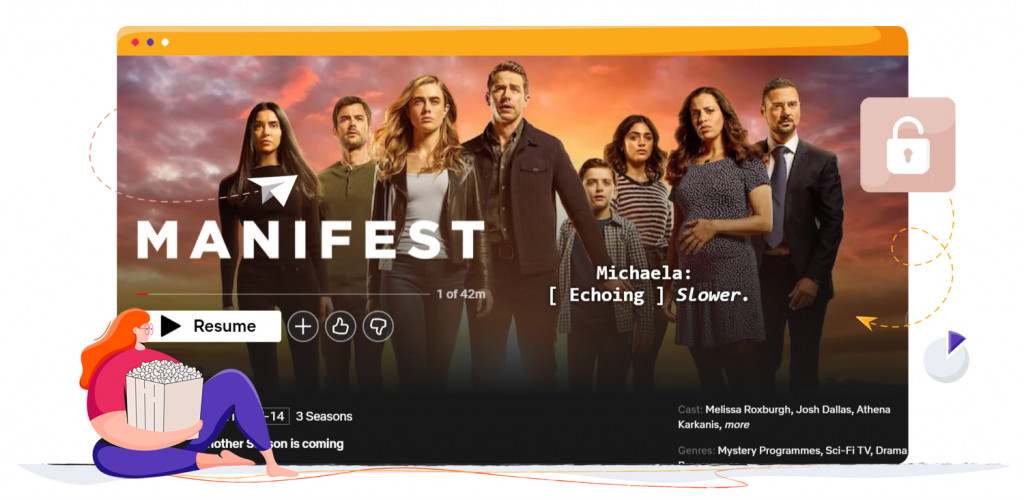The height and width of the screenshot is (500, 1024).
Task: Click the purple pie chart icon
Action: [946, 356]
